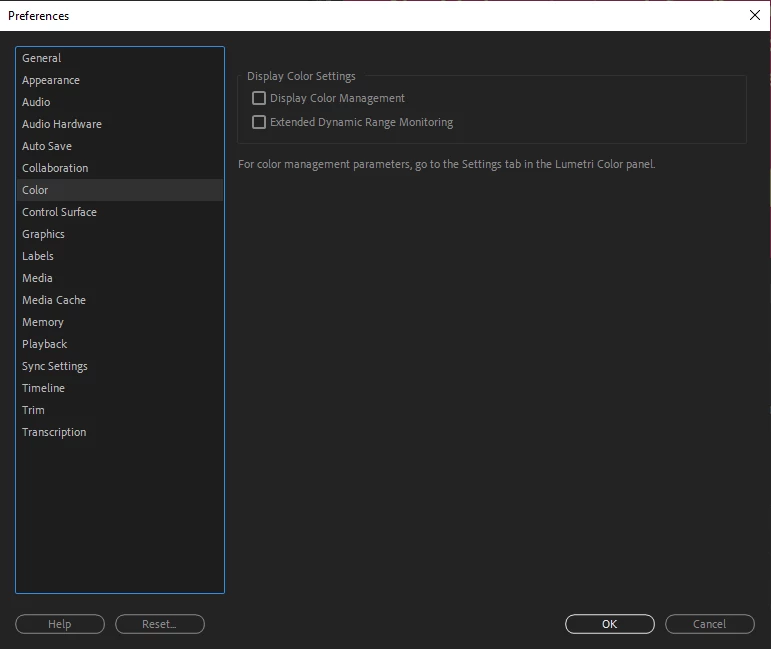Open the Collaboration category
The image size is (771, 649).
point(119,168)
